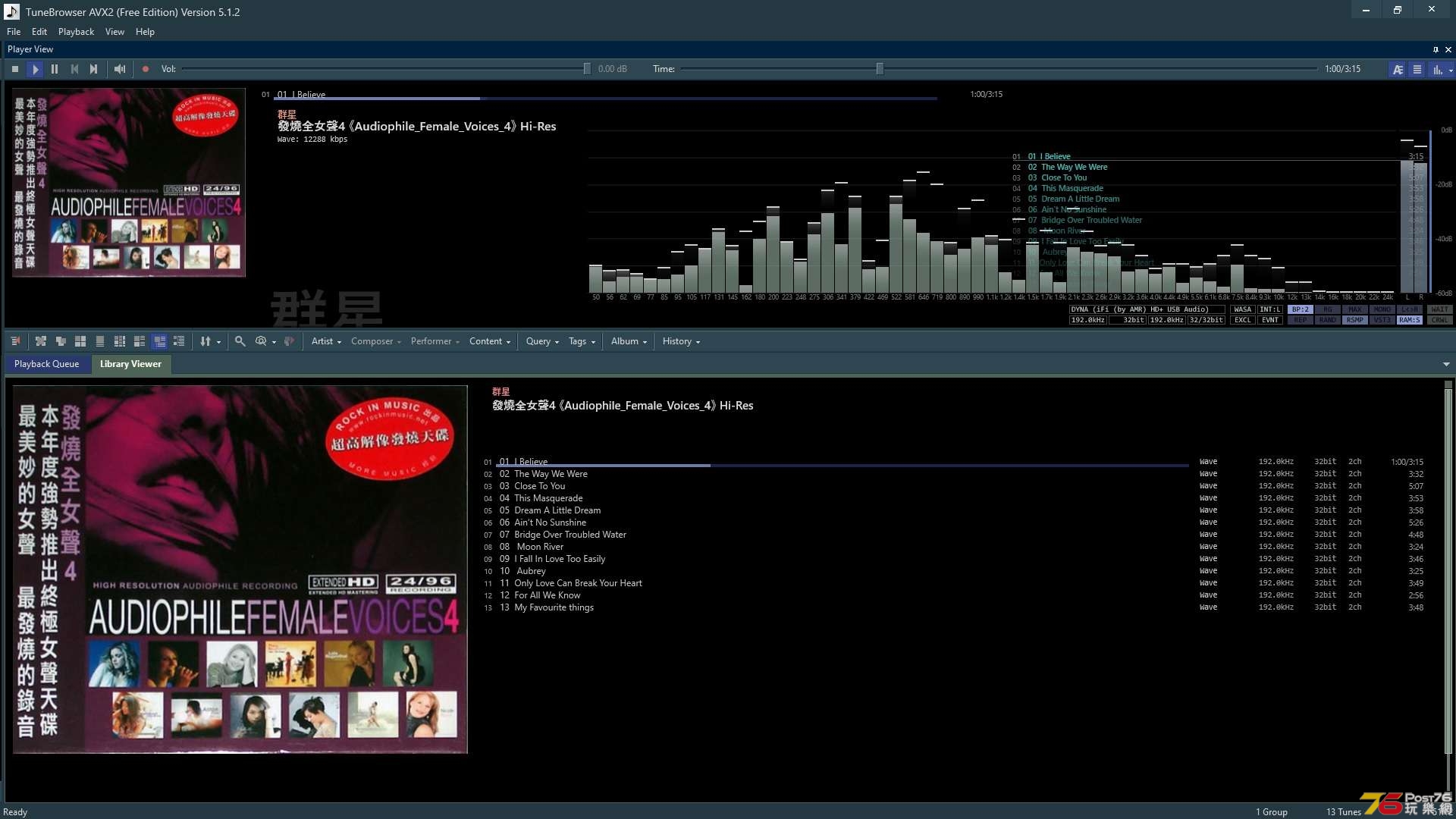Expand the History dropdown

pyautogui.click(x=681, y=341)
